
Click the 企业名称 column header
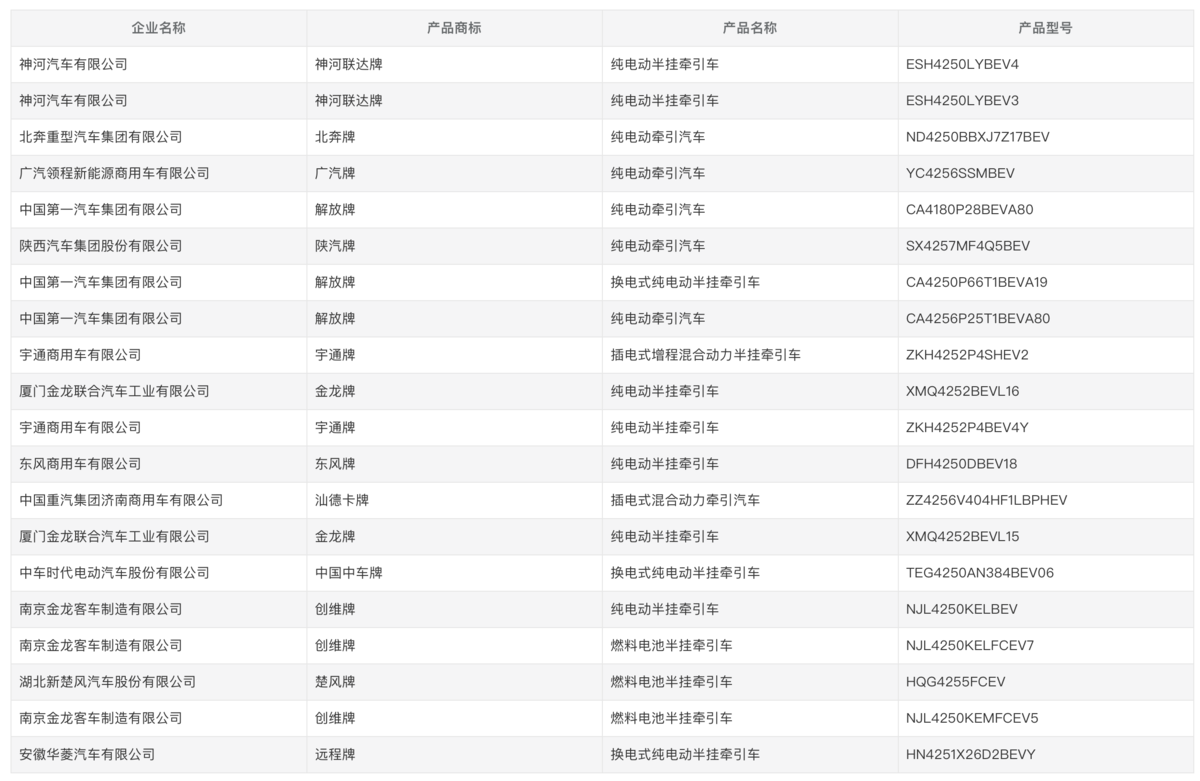tap(158, 28)
